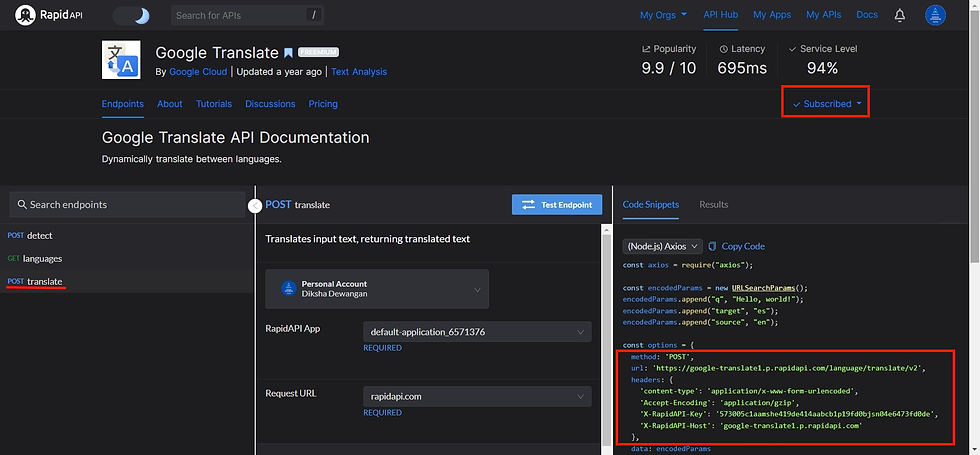
Task: Open the Pricing tab
Action: coord(323,104)
